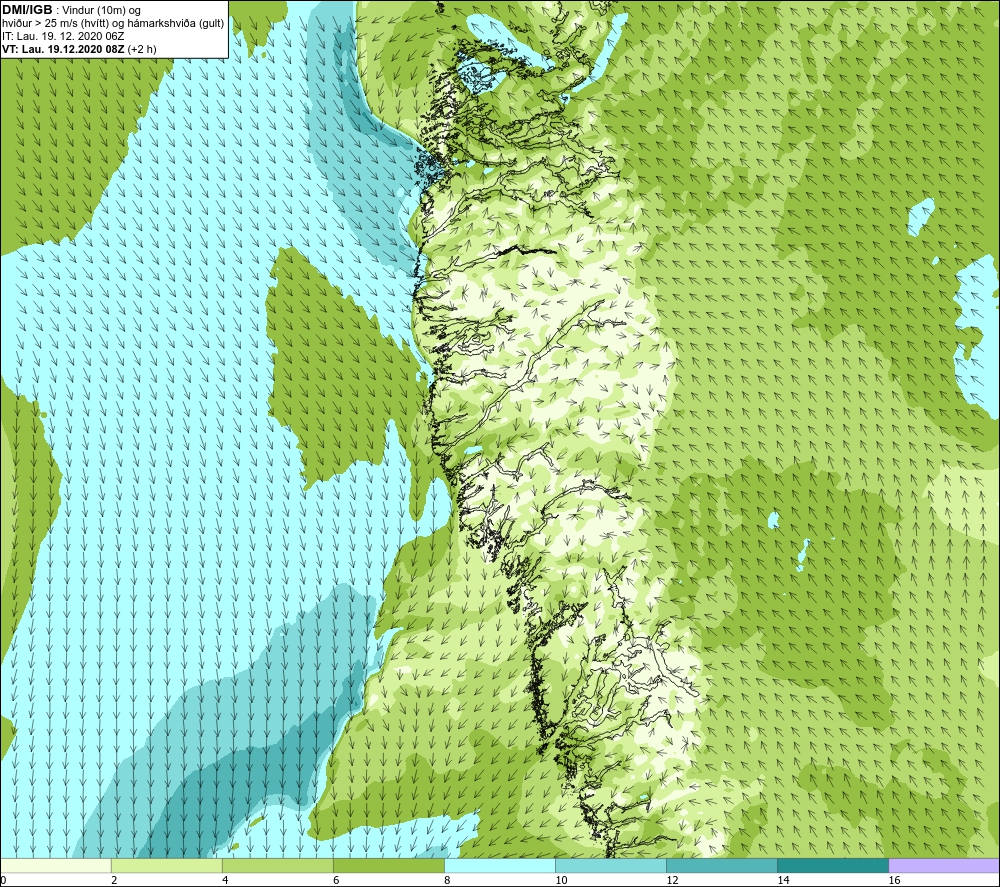Click the 12–14 m/s darker teal swatch
This screenshot has height=887, width=1000.
721,865
